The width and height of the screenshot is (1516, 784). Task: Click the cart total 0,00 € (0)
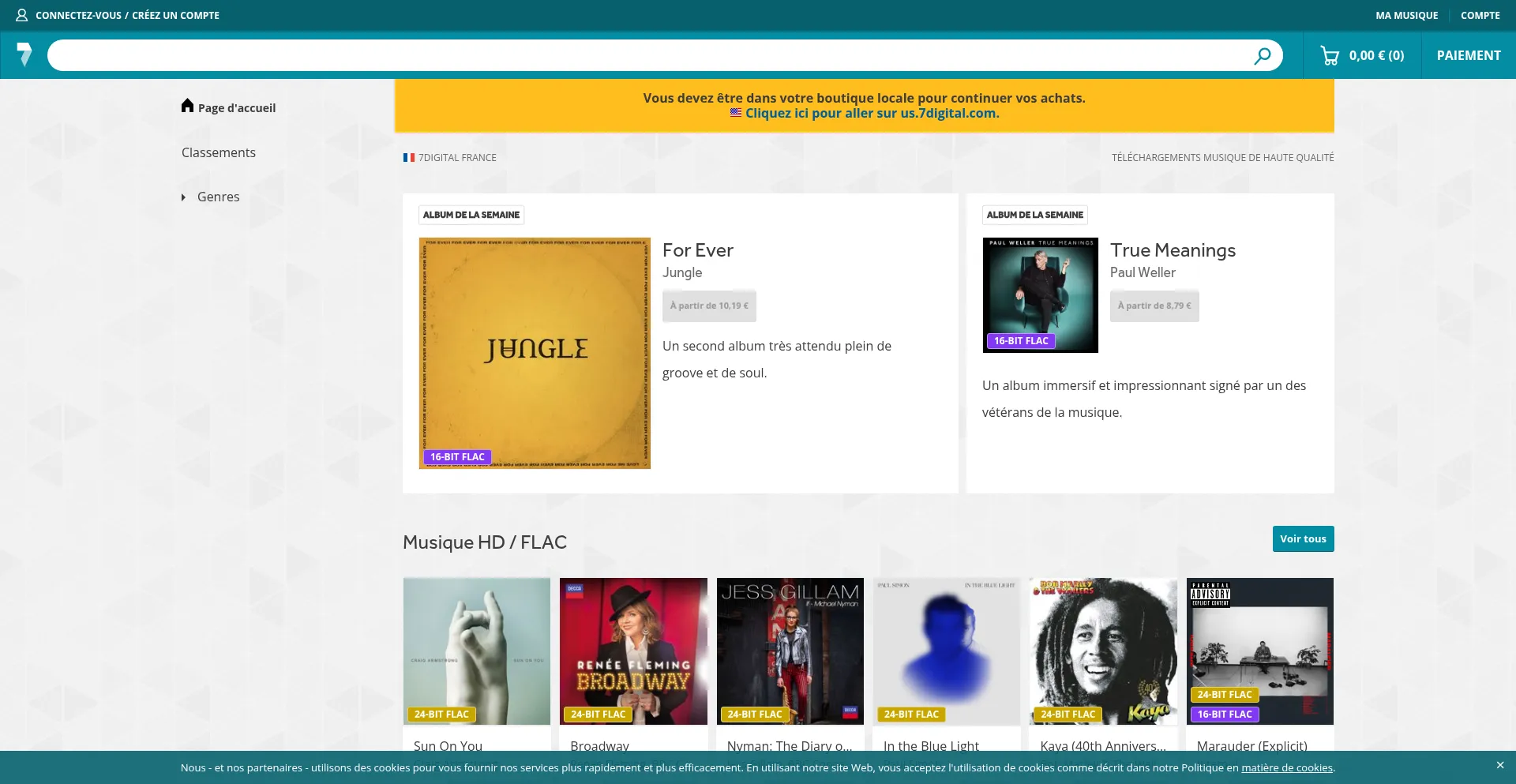(x=1376, y=55)
